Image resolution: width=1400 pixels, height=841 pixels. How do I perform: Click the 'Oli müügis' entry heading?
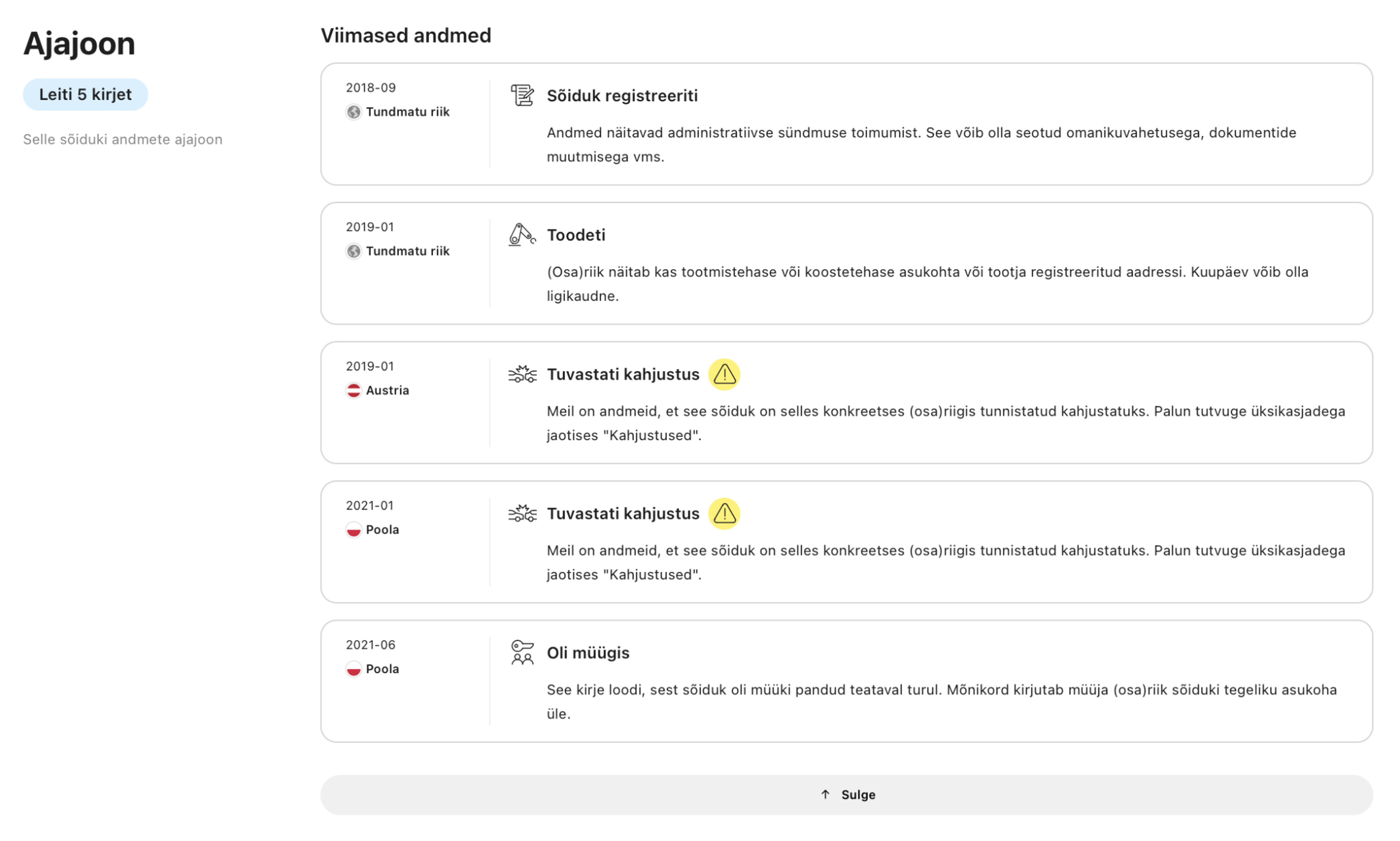(x=587, y=652)
